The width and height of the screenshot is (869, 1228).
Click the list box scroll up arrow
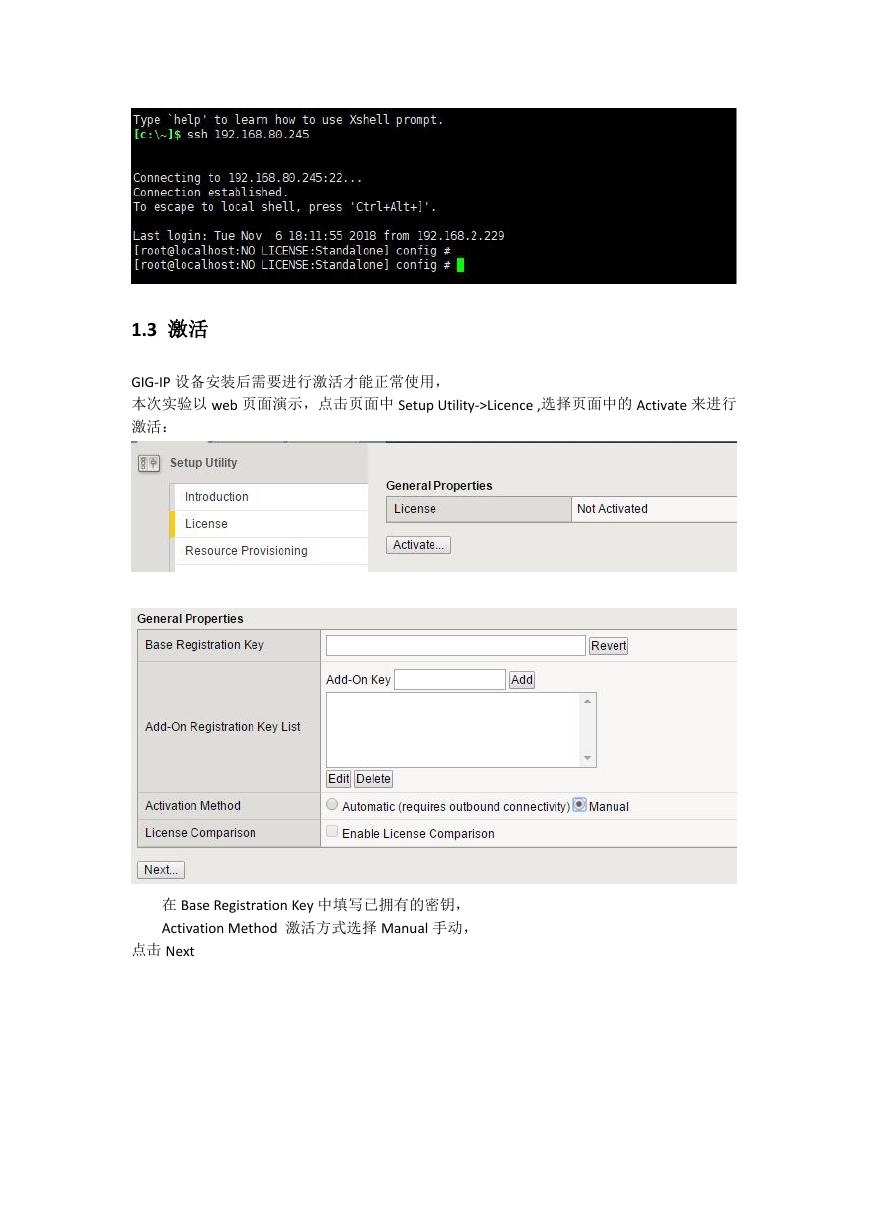click(x=588, y=701)
